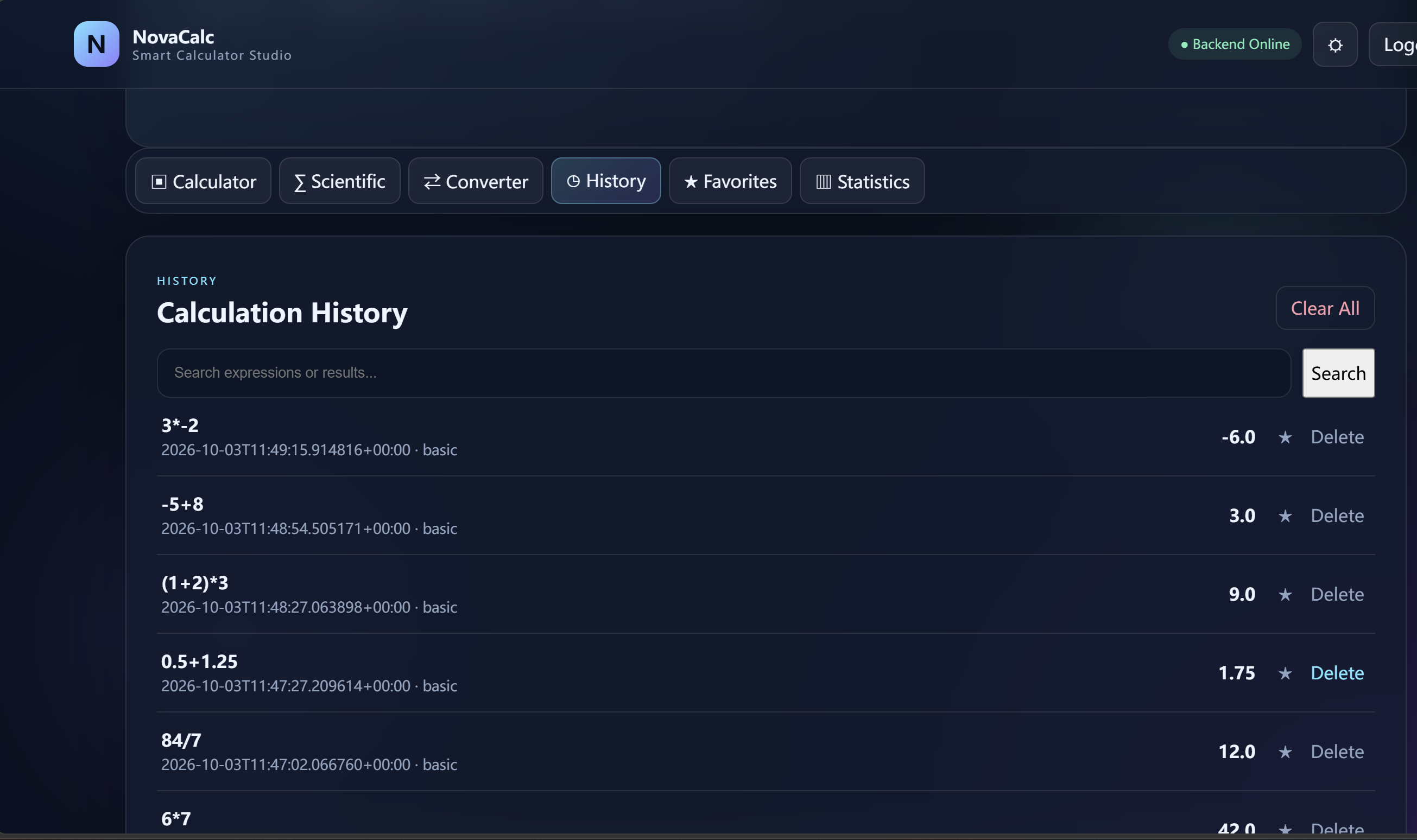Click the -5+8 expression text
Screen dimensions: 1417x840
[x=182, y=504]
